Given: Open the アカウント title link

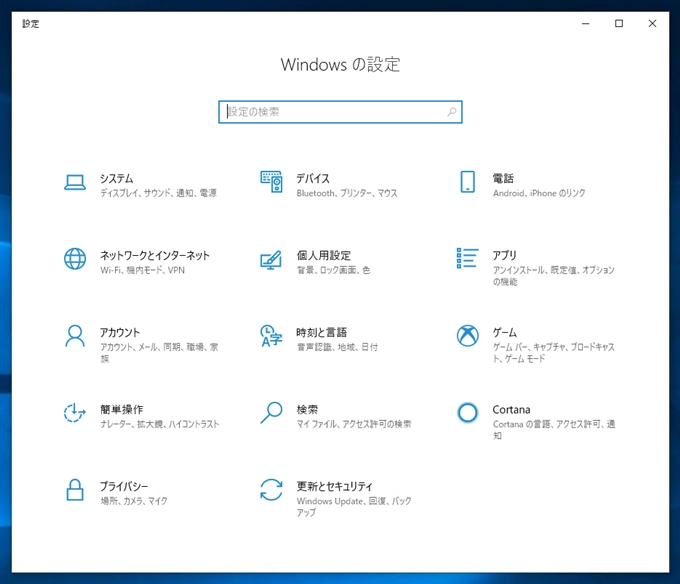Looking at the screenshot, I should (120, 333).
